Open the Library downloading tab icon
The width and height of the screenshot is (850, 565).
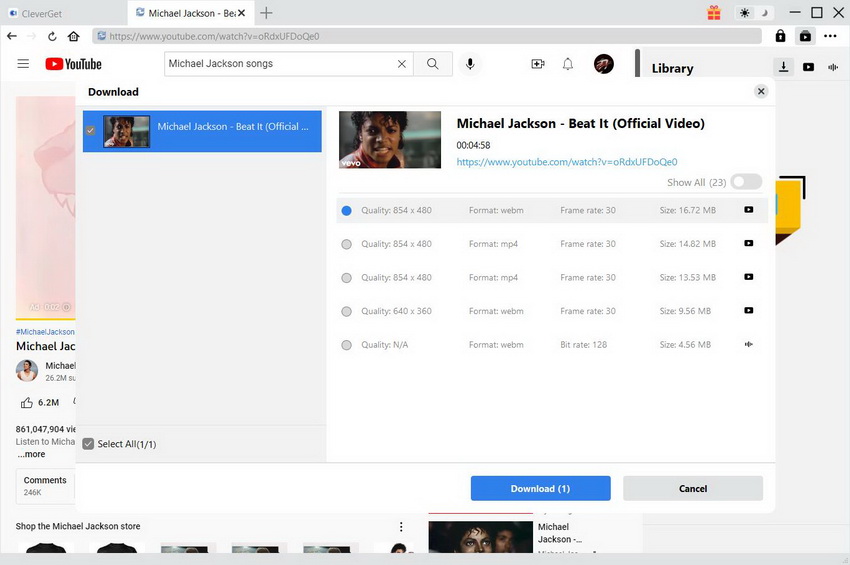point(784,67)
